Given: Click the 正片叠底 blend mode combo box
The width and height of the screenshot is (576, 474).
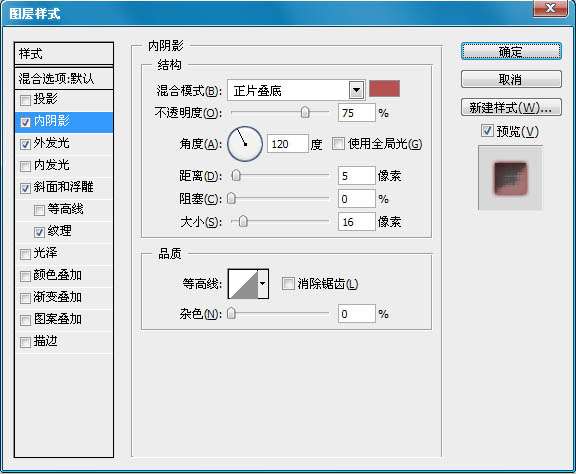Looking at the screenshot, I should click(296, 90).
